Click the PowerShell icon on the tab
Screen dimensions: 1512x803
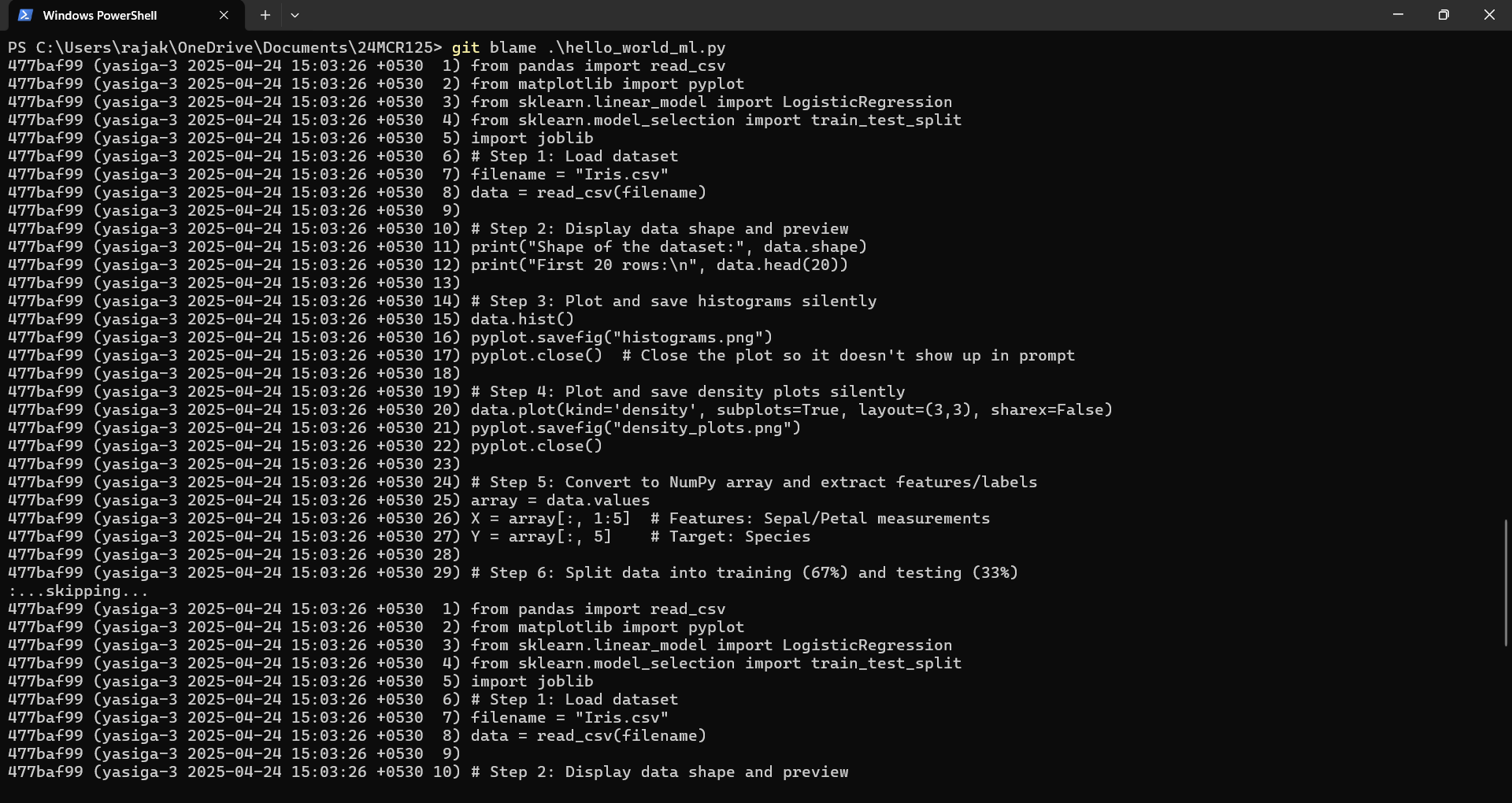25,15
